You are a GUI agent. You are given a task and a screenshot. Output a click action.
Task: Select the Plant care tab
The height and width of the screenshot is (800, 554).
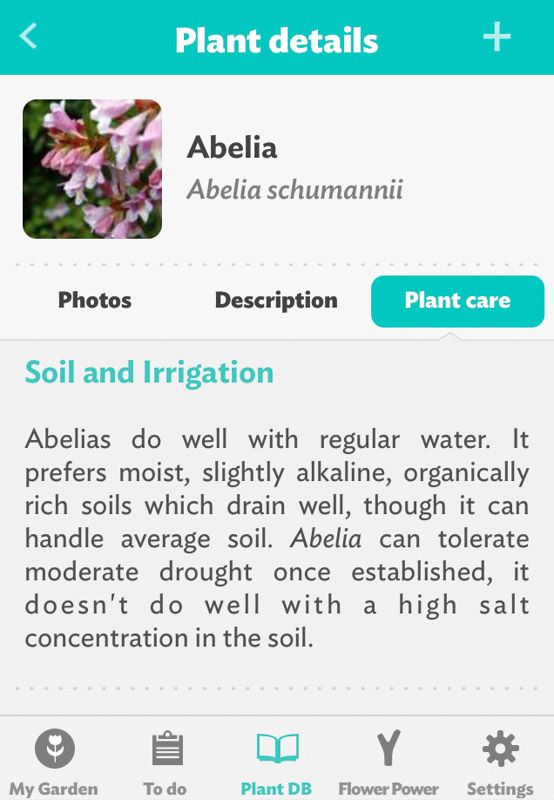[x=458, y=301]
